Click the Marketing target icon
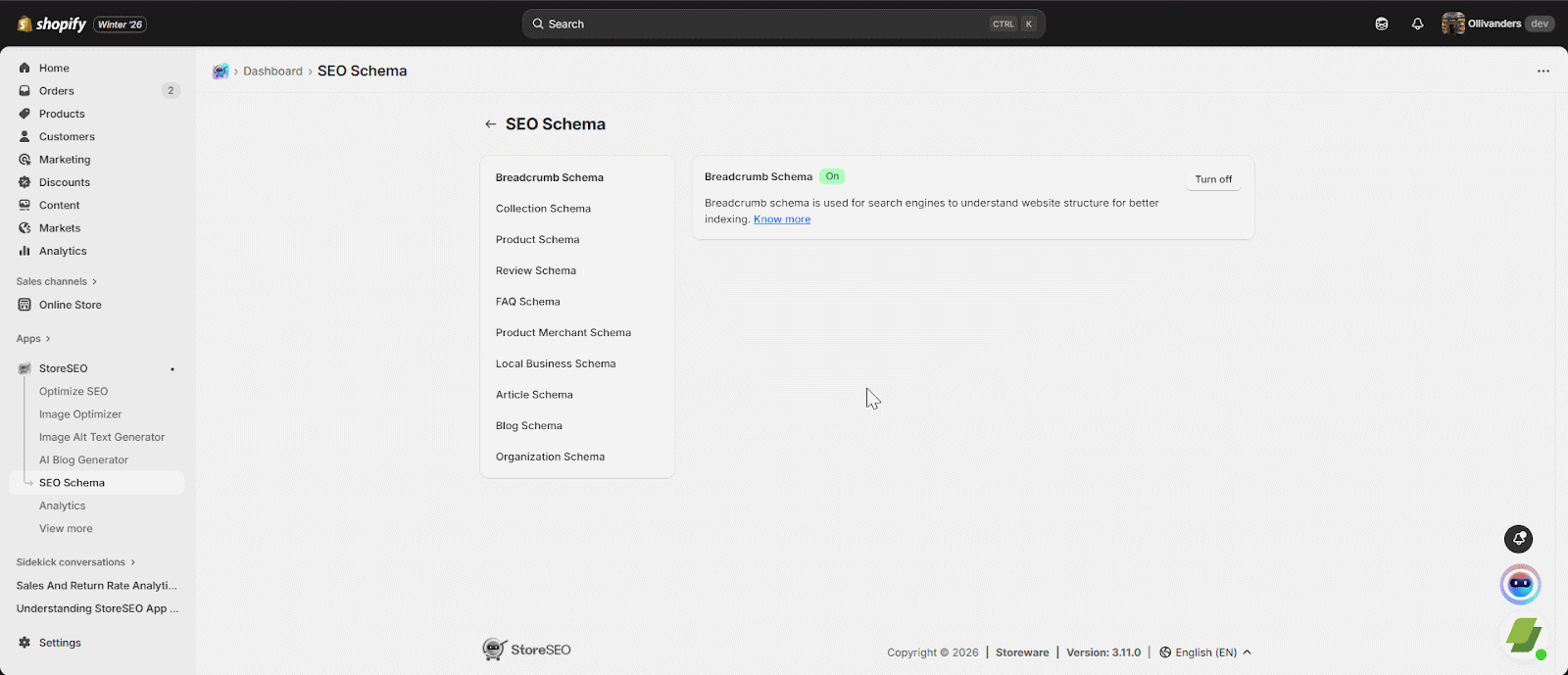 pos(24,160)
